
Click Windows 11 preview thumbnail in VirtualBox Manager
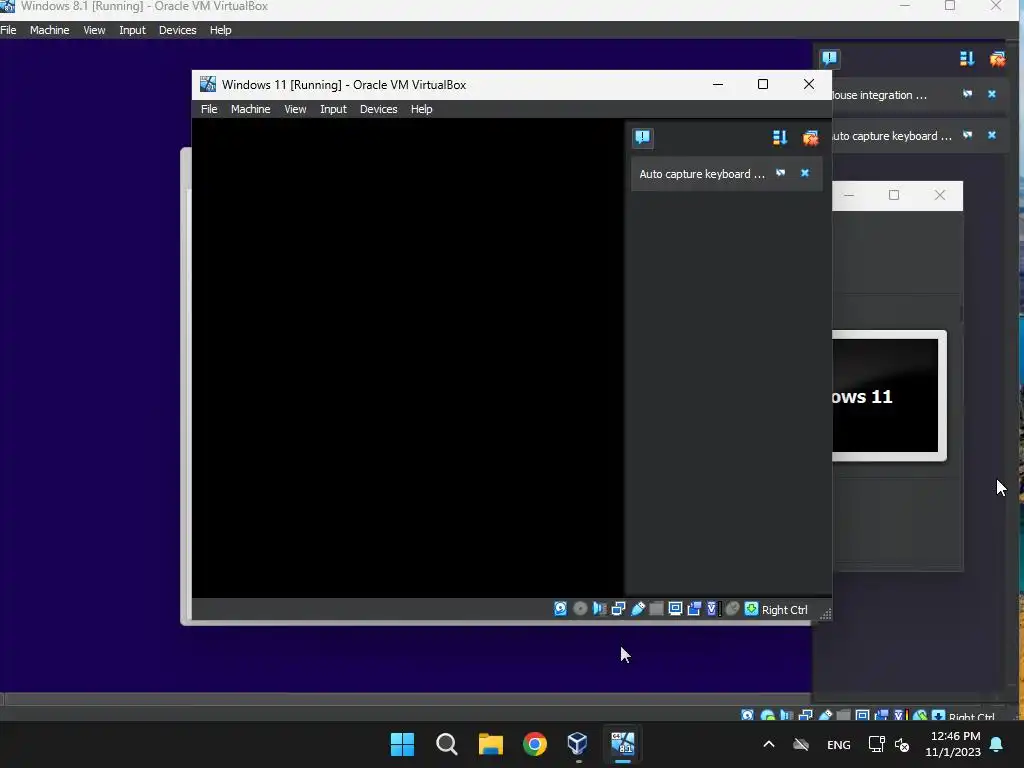coord(888,395)
